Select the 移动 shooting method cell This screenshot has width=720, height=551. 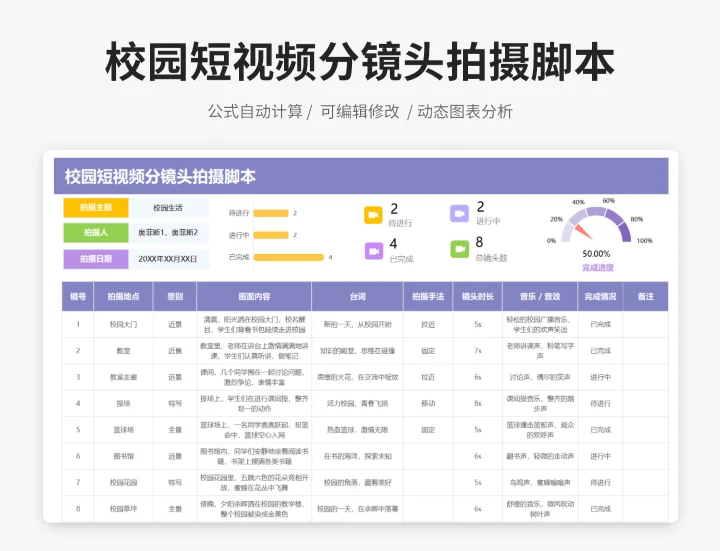click(x=428, y=403)
